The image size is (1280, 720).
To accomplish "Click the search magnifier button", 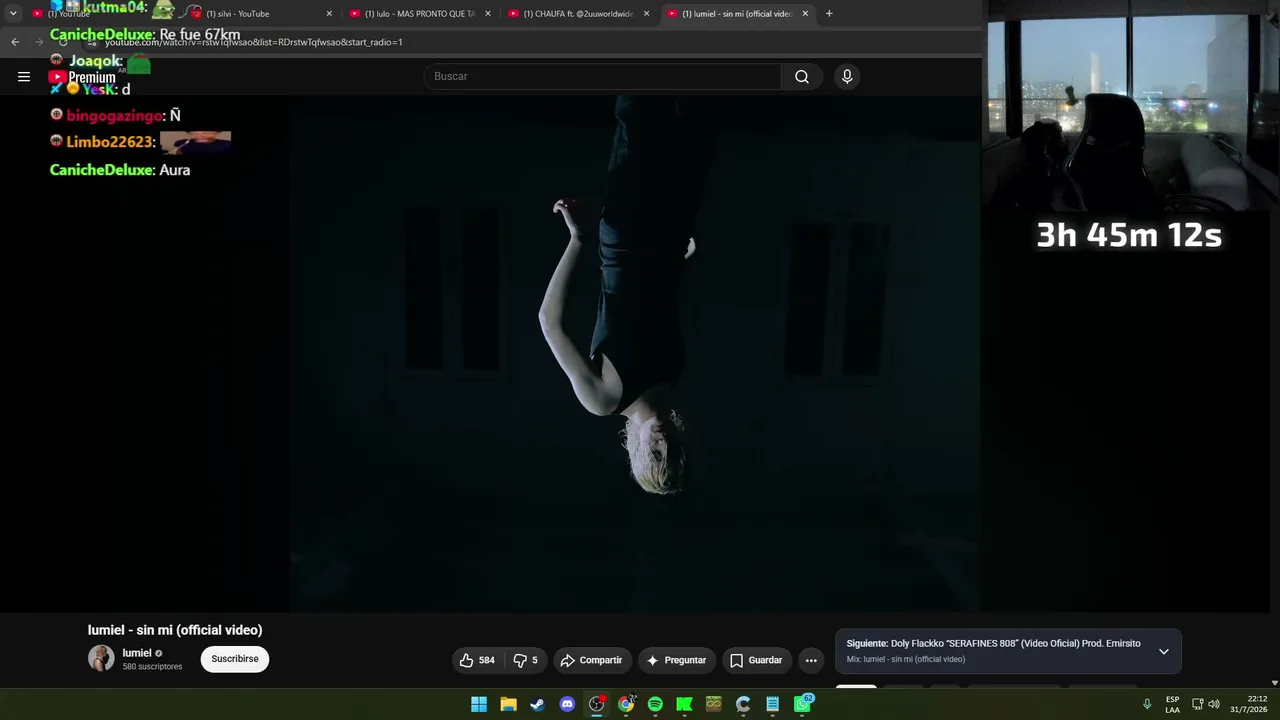I will [802, 76].
